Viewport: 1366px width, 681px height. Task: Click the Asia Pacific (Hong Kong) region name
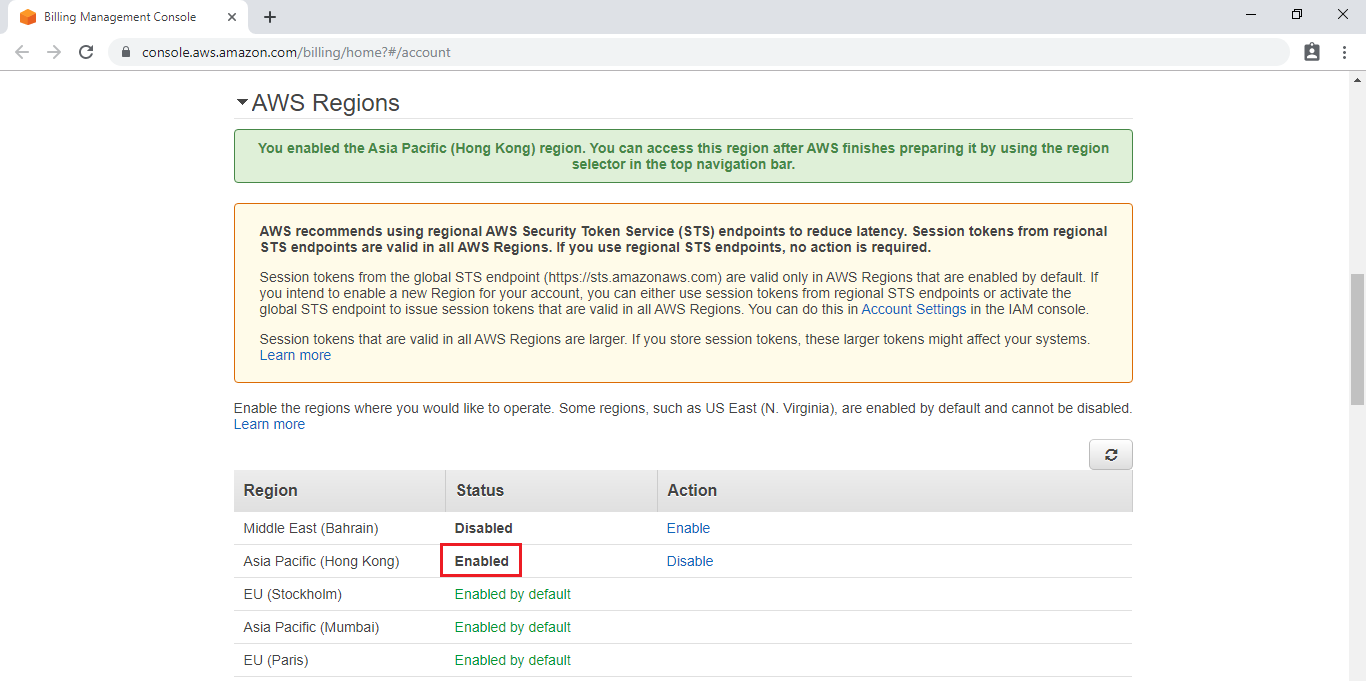click(321, 561)
